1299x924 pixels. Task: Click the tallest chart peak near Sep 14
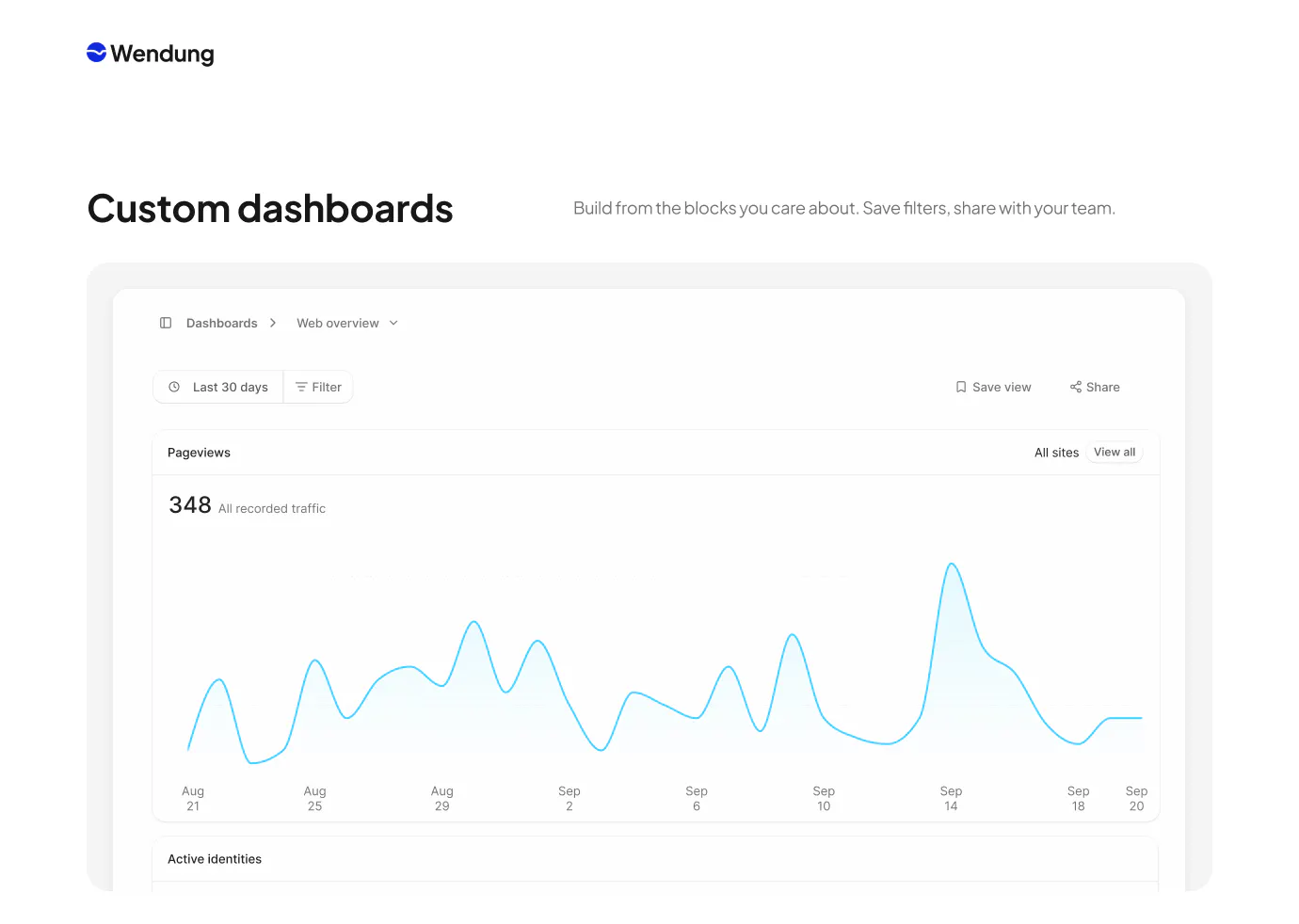pos(953,565)
